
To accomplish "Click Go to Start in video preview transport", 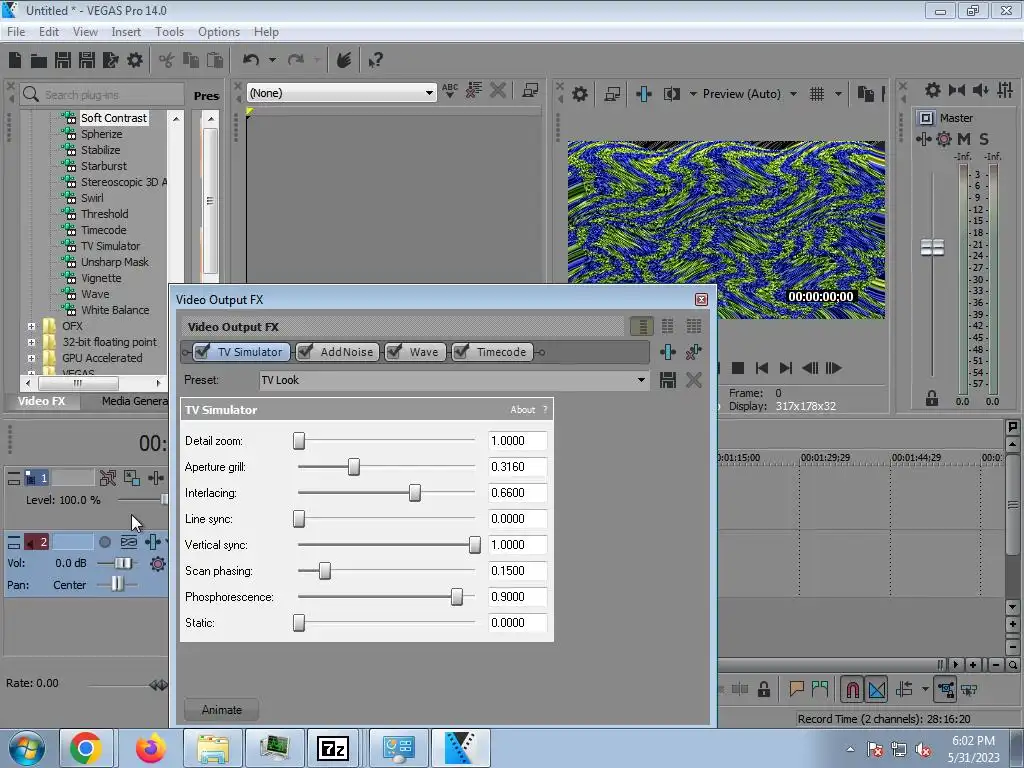I will [761, 368].
